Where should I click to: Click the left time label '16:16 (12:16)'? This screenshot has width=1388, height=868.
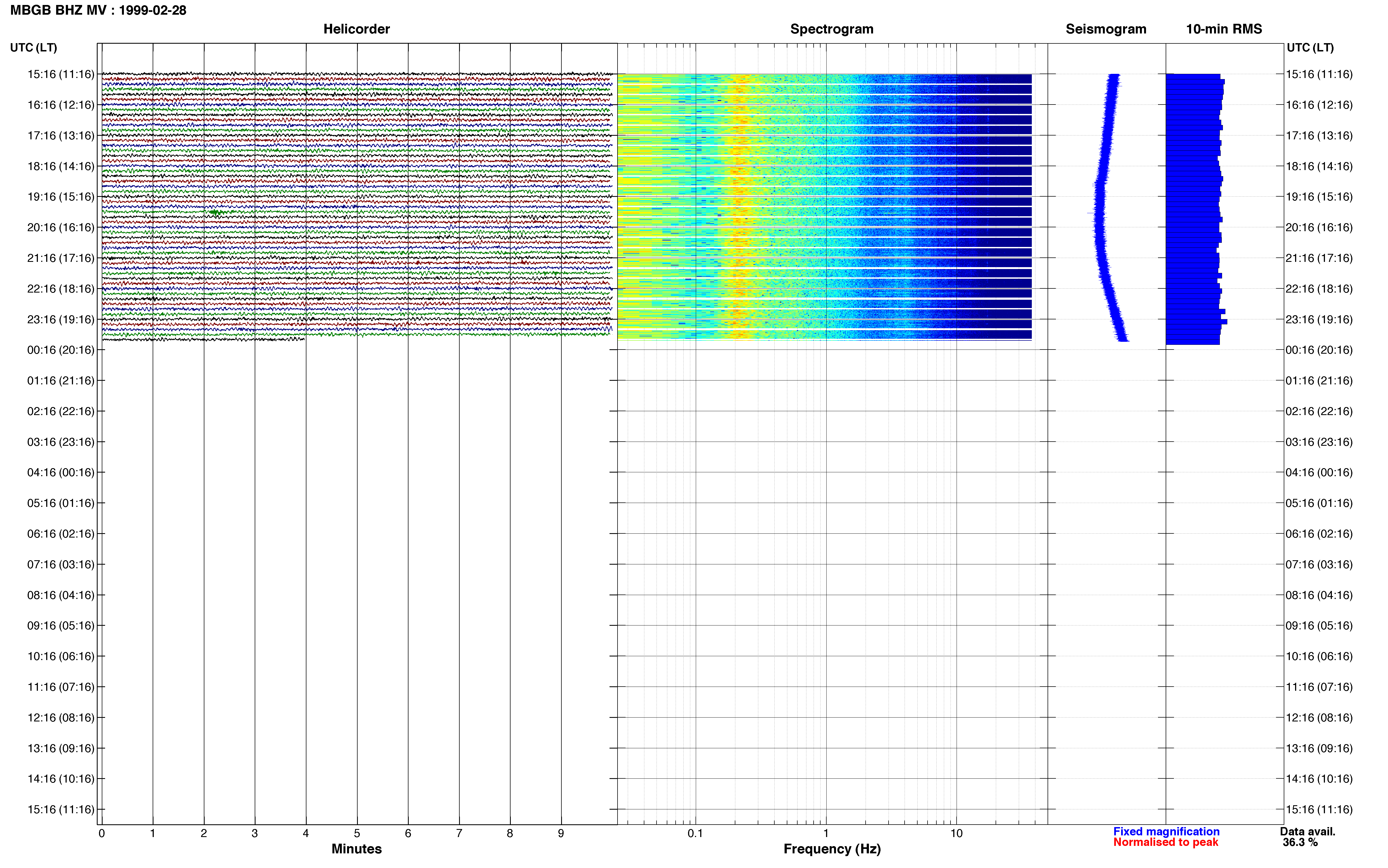coord(61,105)
